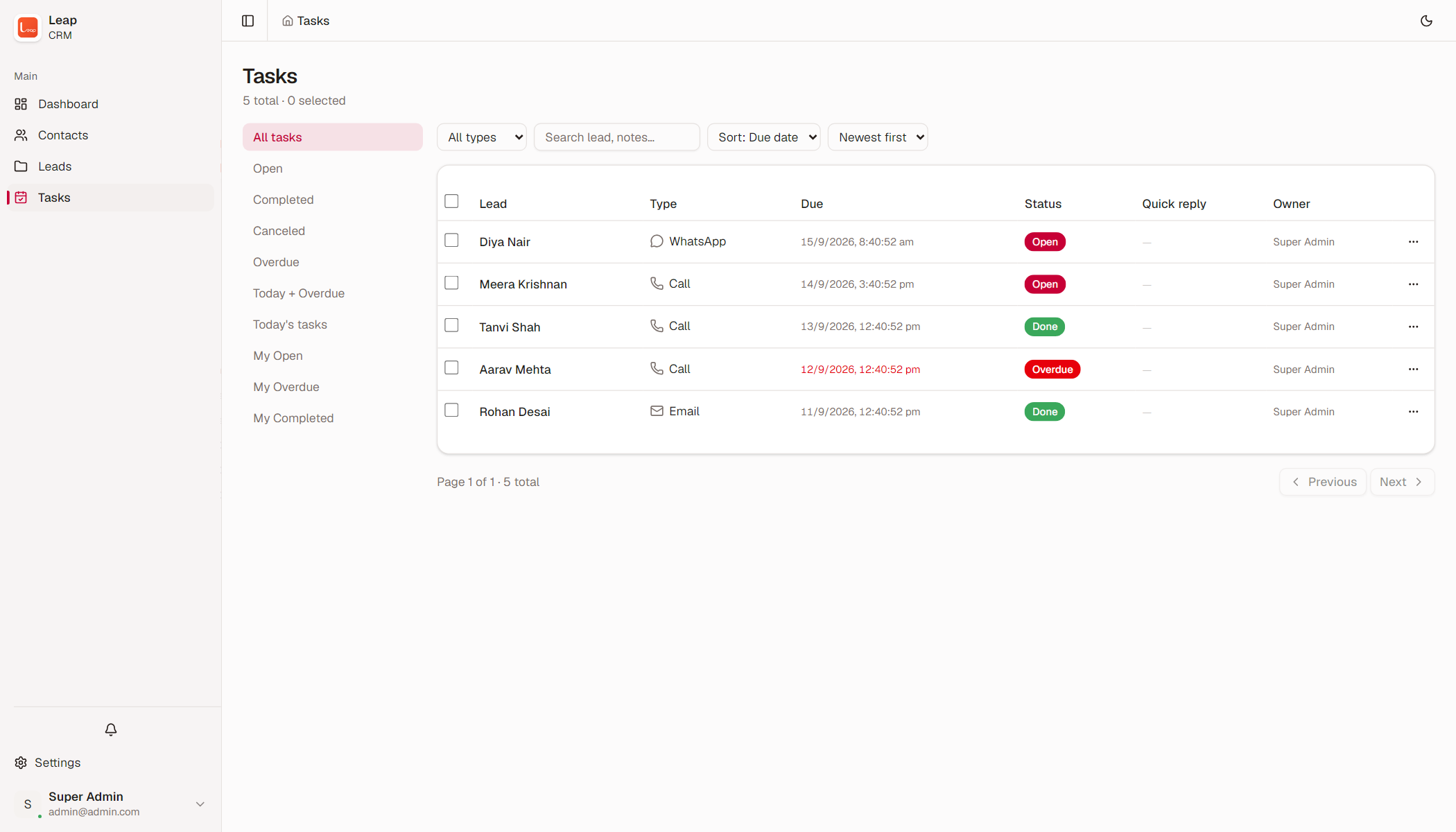Click the WhatsApp chat bubble icon
This screenshot has width=1456, height=832.
pyautogui.click(x=657, y=241)
